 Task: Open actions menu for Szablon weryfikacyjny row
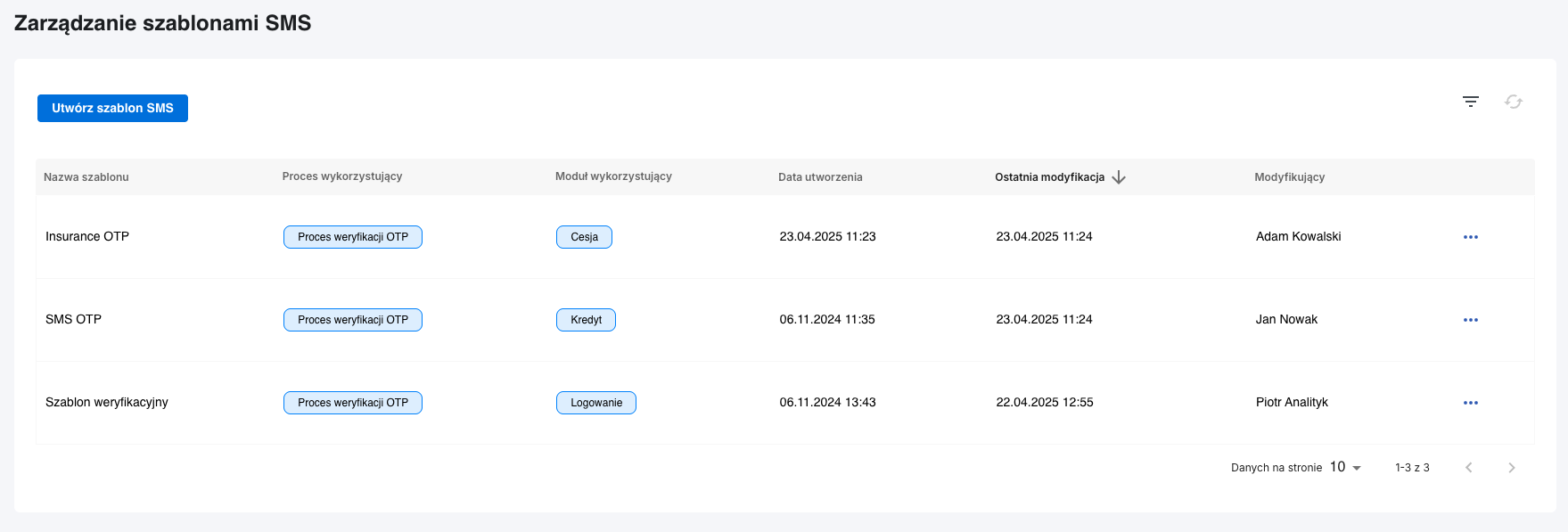[1471, 403]
